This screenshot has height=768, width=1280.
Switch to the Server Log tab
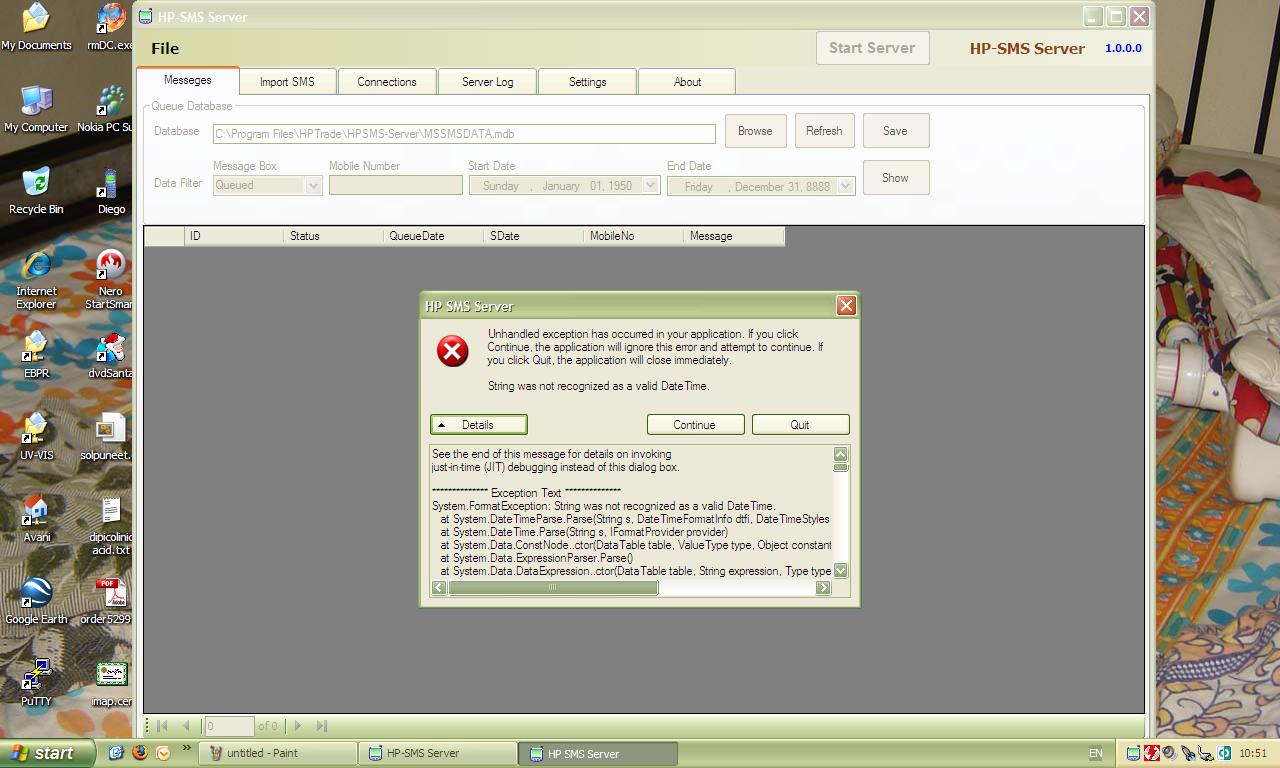click(x=487, y=82)
